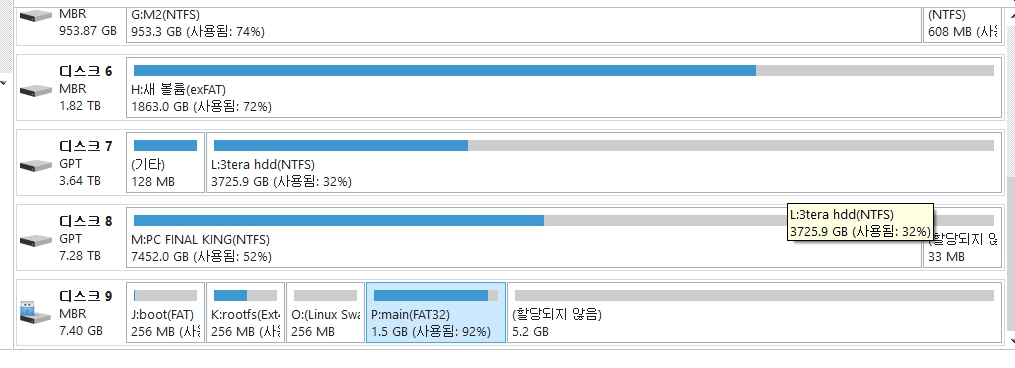Select the Disk 9 USB drive icon
Screen dimensions: 1015x368
click(35, 312)
